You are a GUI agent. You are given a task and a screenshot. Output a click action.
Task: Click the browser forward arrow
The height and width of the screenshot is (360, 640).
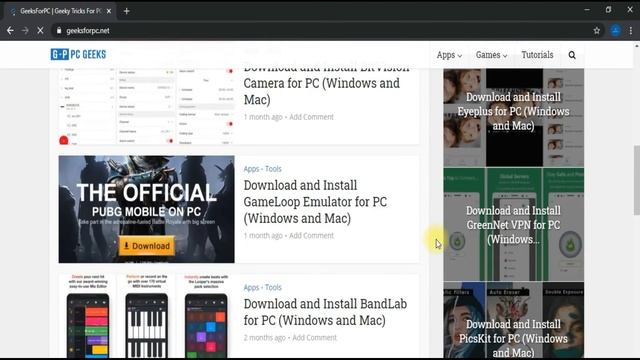(x=25, y=31)
